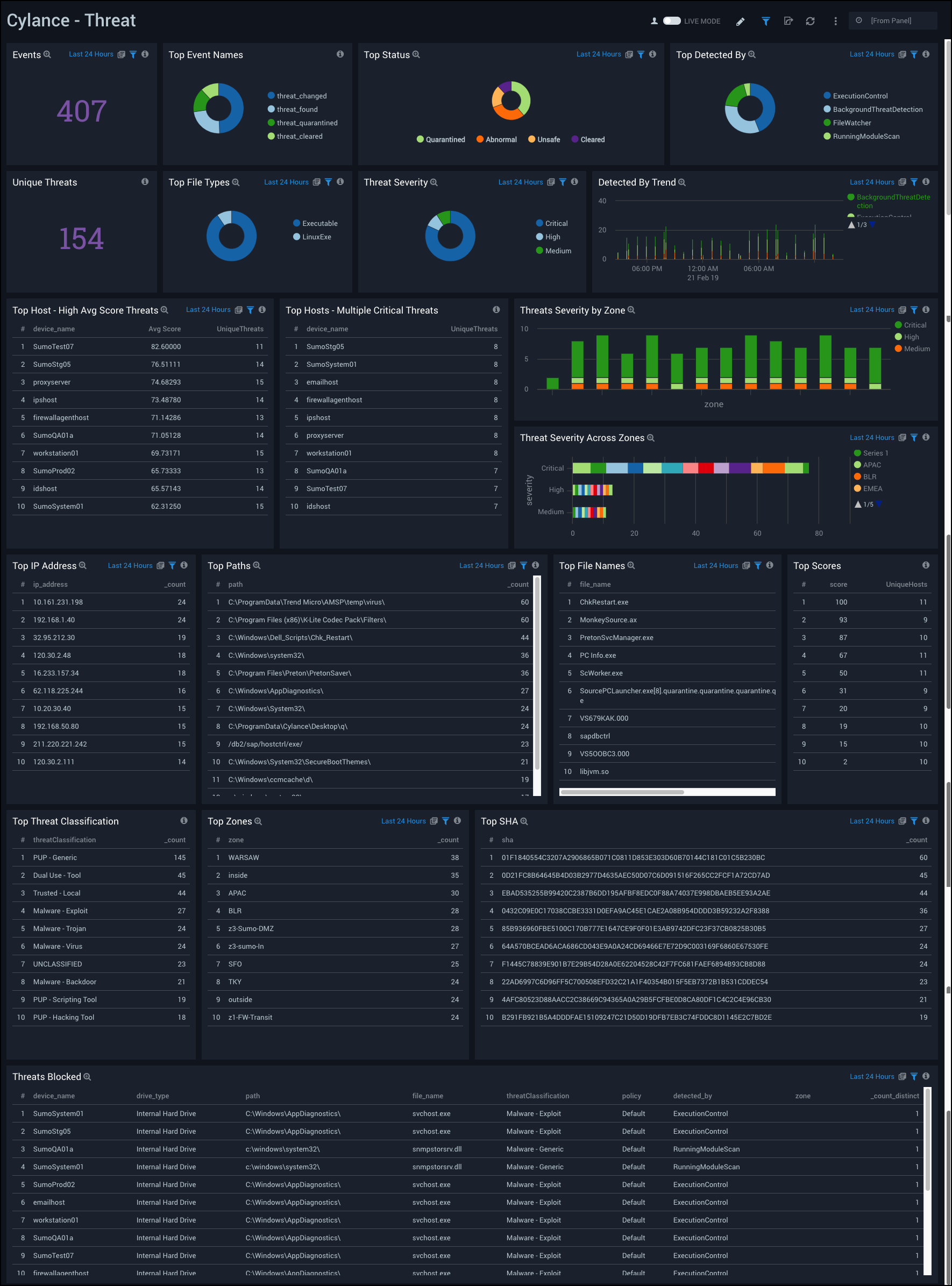
Task: Open the three-dot overflow menu in the header
Action: coord(835,21)
